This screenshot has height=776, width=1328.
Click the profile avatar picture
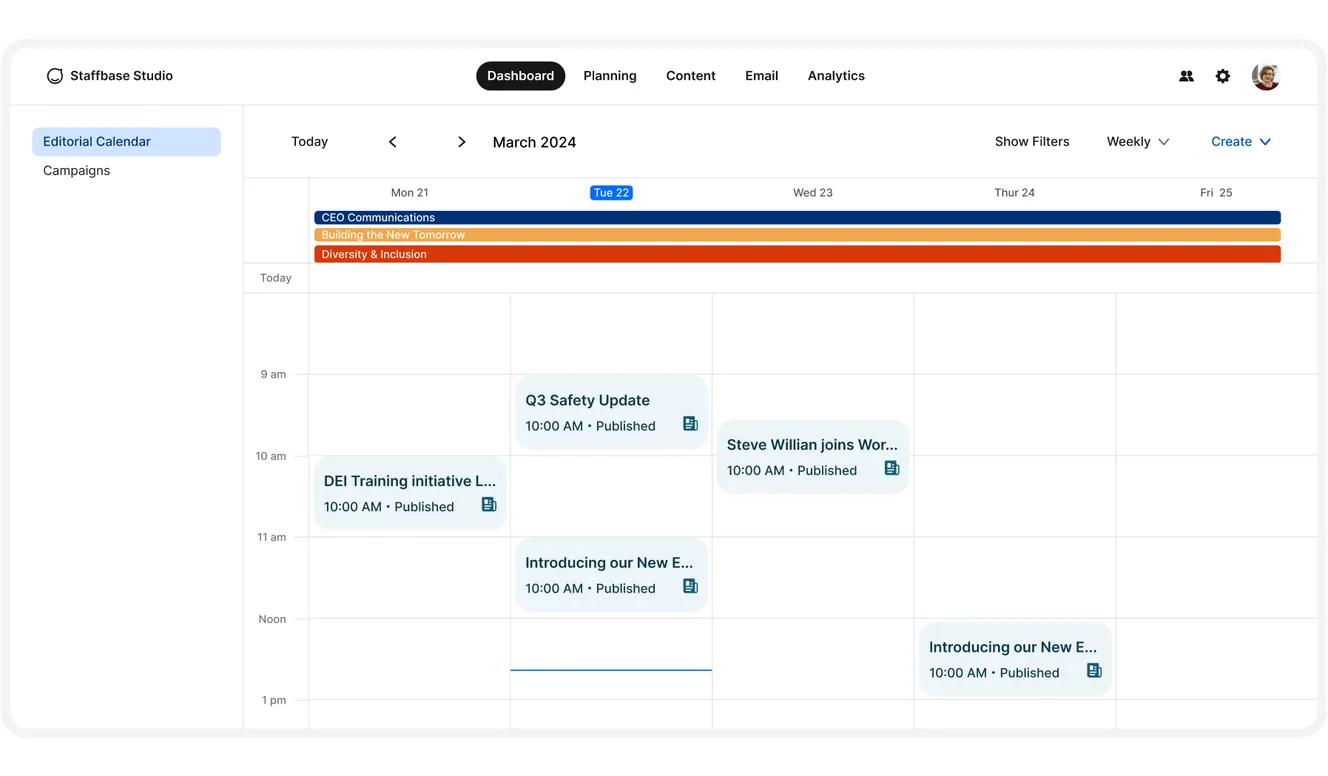(1265, 75)
